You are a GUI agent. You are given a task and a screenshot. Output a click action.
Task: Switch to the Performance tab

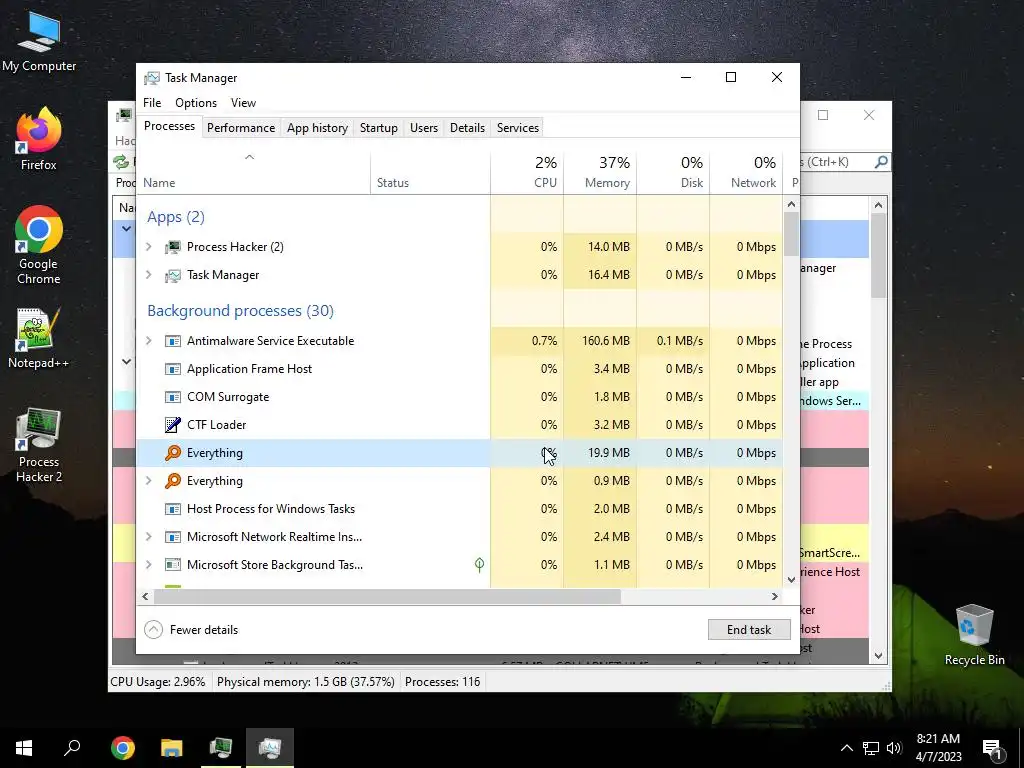(x=241, y=128)
